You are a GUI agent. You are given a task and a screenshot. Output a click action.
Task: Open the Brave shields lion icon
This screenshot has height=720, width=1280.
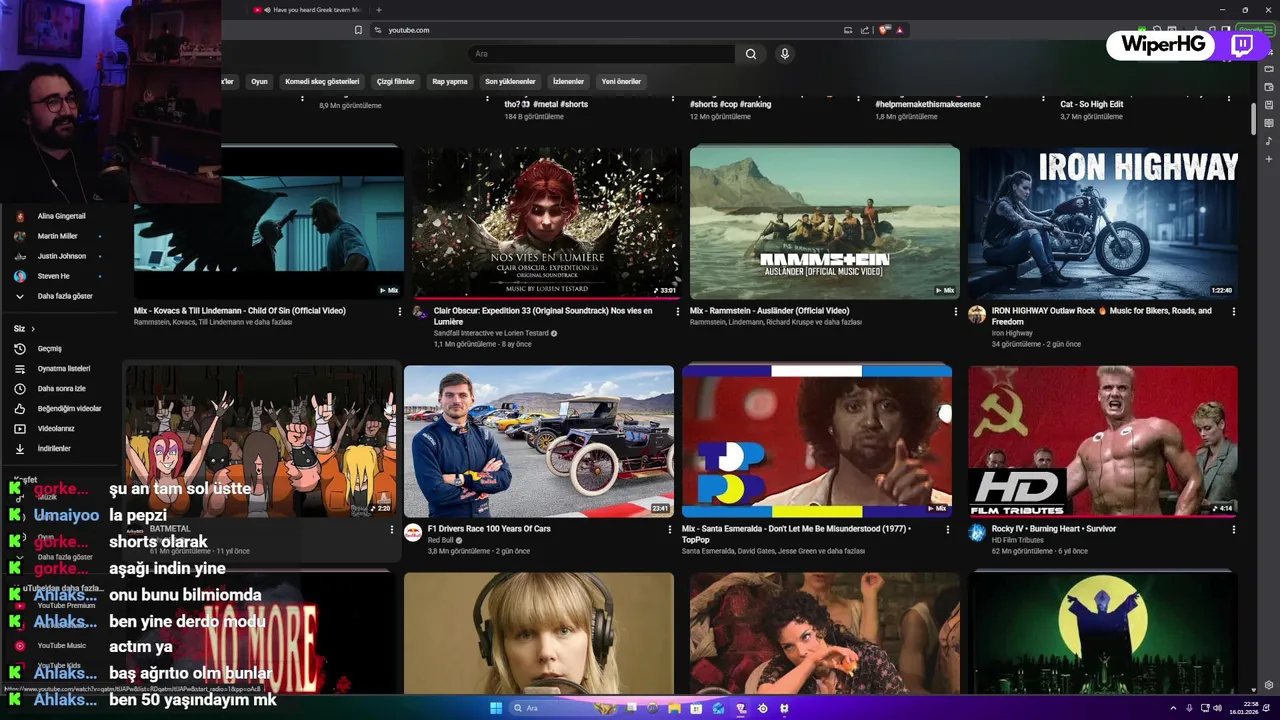[884, 30]
